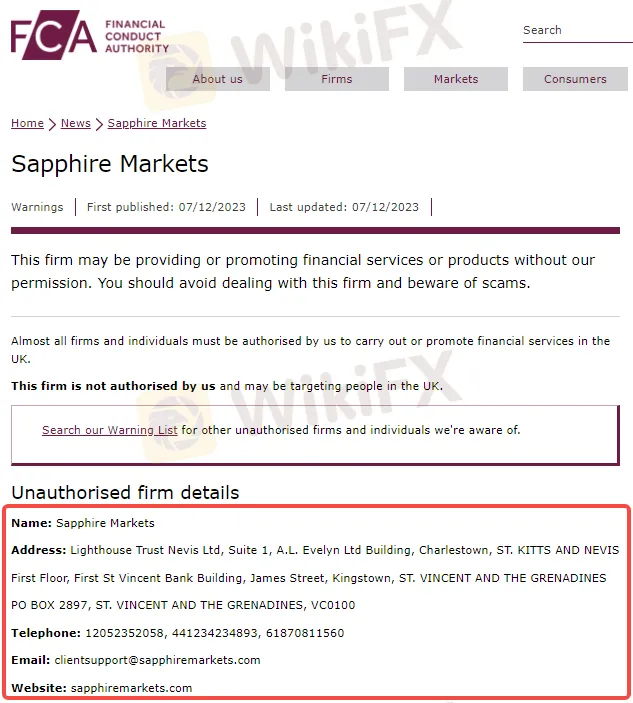The width and height of the screenshot is (633, 703).
Task: Go to the Consumers section
Action: (575, 79)
